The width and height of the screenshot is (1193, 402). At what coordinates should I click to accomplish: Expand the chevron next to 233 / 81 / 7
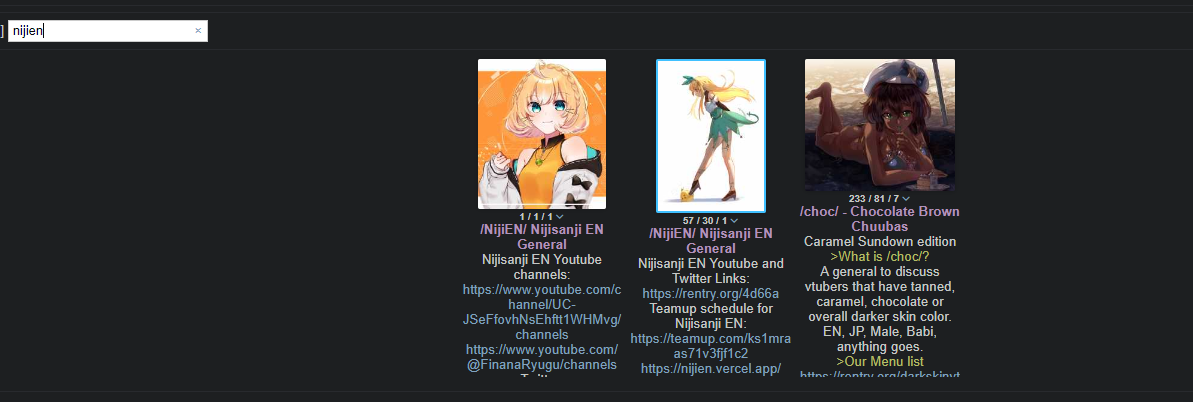[x=906, y=199]
